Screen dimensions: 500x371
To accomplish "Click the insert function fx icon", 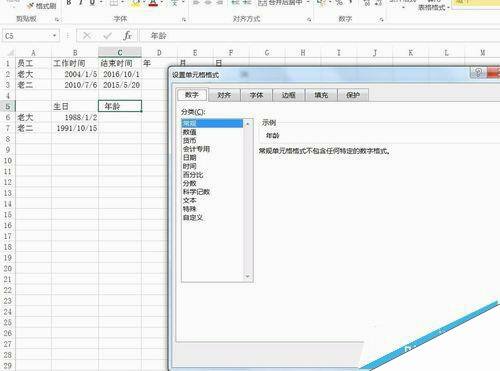I will [x=127, y=36].
